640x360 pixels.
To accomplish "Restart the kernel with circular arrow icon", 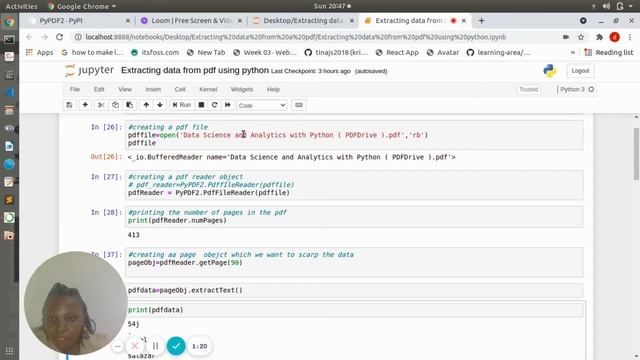I will click(x=214, y=105).
